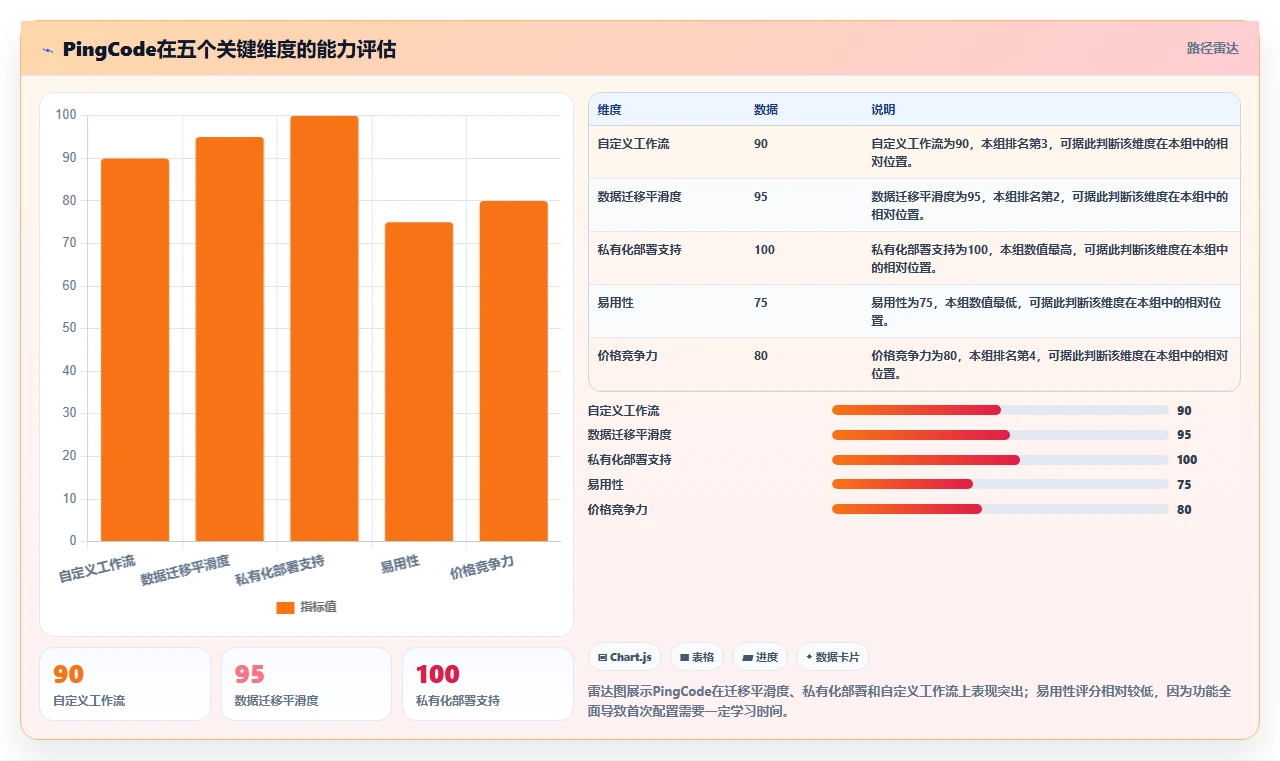Image resolution: width=1280 pixels, height=761 pixels.
Task: Click the 易用性 x-axis label
Action: coord(400,564)
